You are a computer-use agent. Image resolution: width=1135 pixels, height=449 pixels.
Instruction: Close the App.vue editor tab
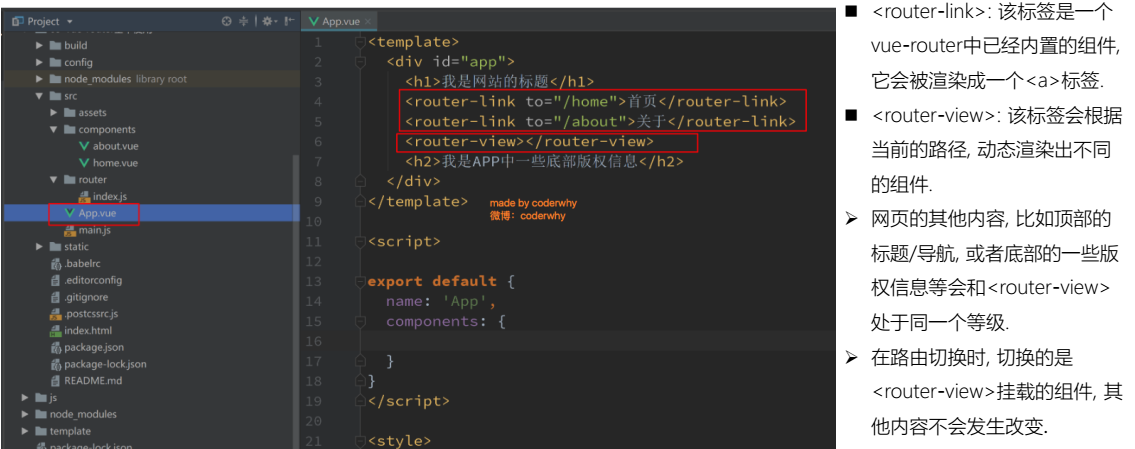(x=368, y=21)
